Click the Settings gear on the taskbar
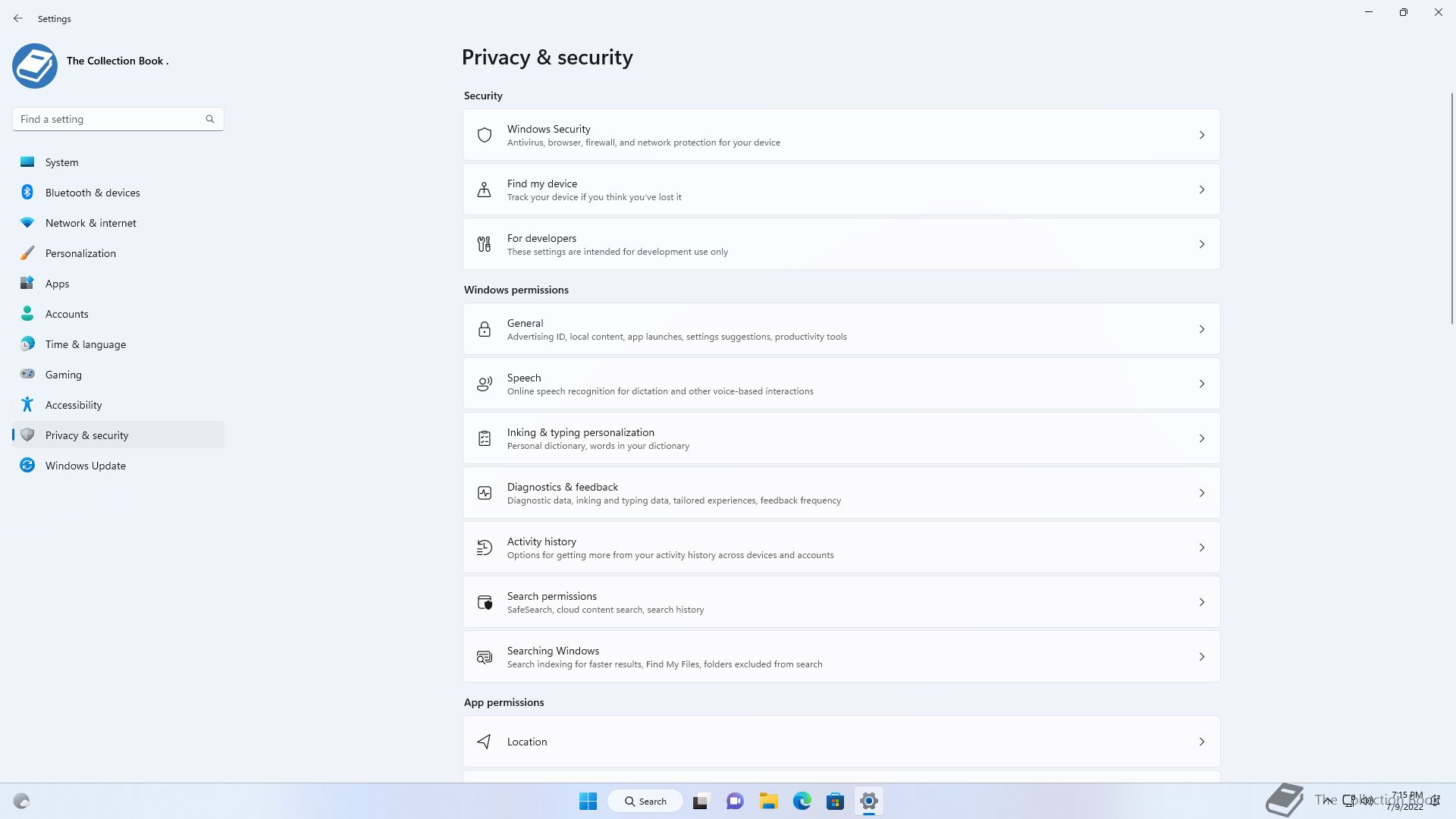 (x=869, y=801)
